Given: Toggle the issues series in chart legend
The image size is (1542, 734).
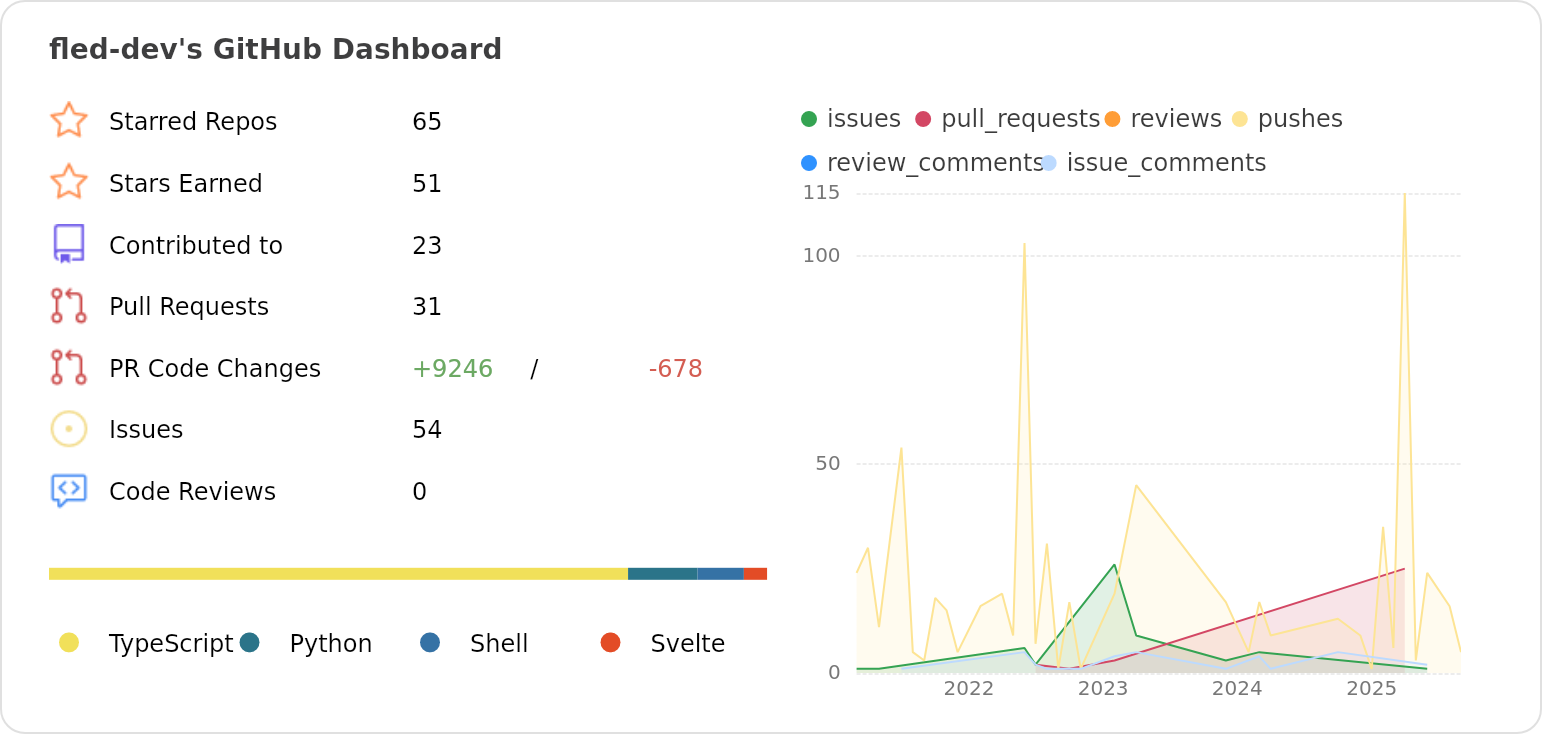Looking at the screenshot, I should click(851, 119).
